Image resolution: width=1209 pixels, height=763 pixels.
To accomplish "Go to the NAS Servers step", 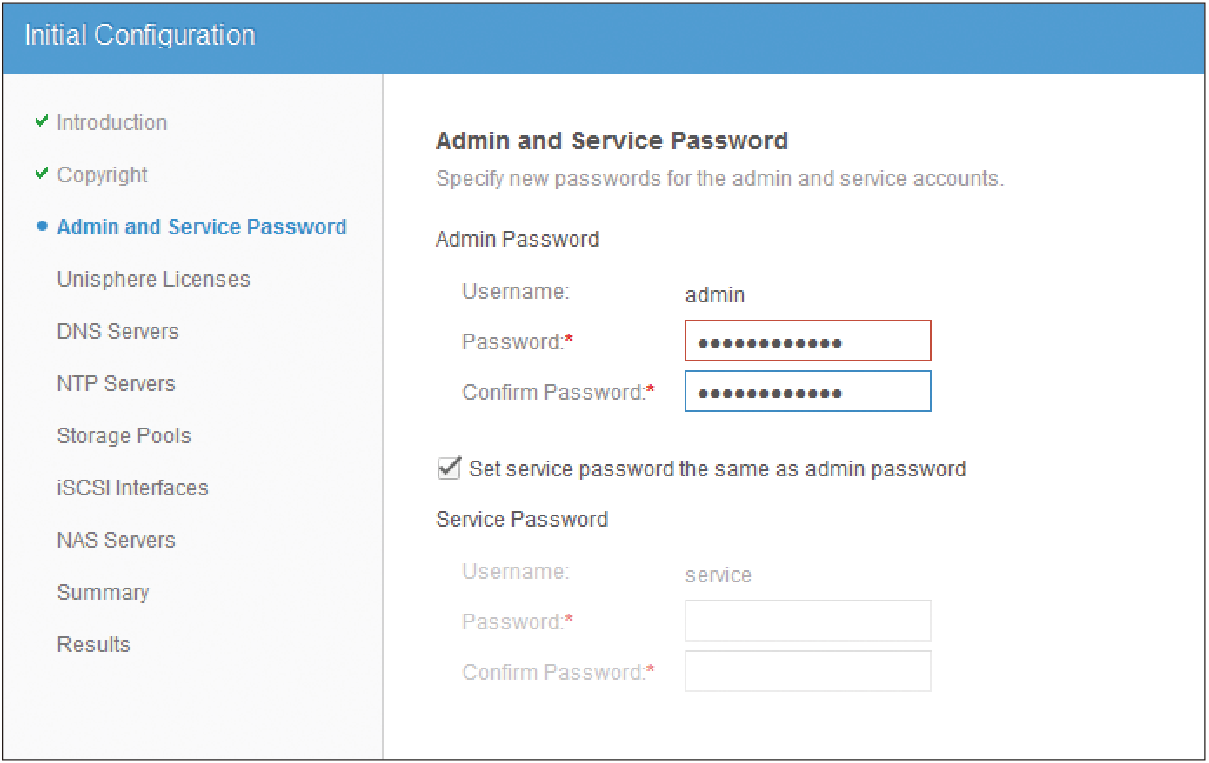I will click(116, 540).
